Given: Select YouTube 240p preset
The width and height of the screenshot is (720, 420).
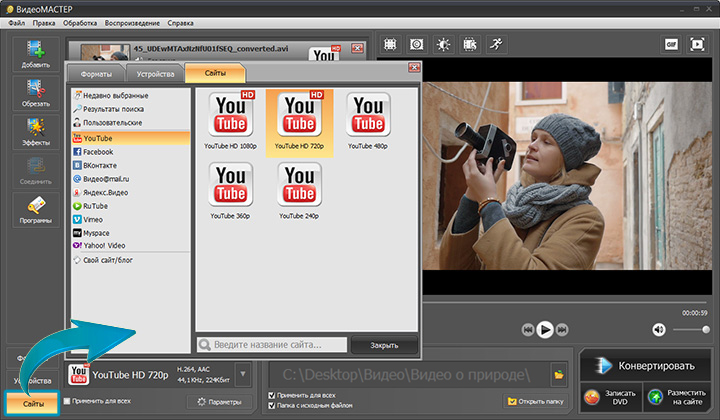Looking at the screenshot, I should click(x=299, y=190).
